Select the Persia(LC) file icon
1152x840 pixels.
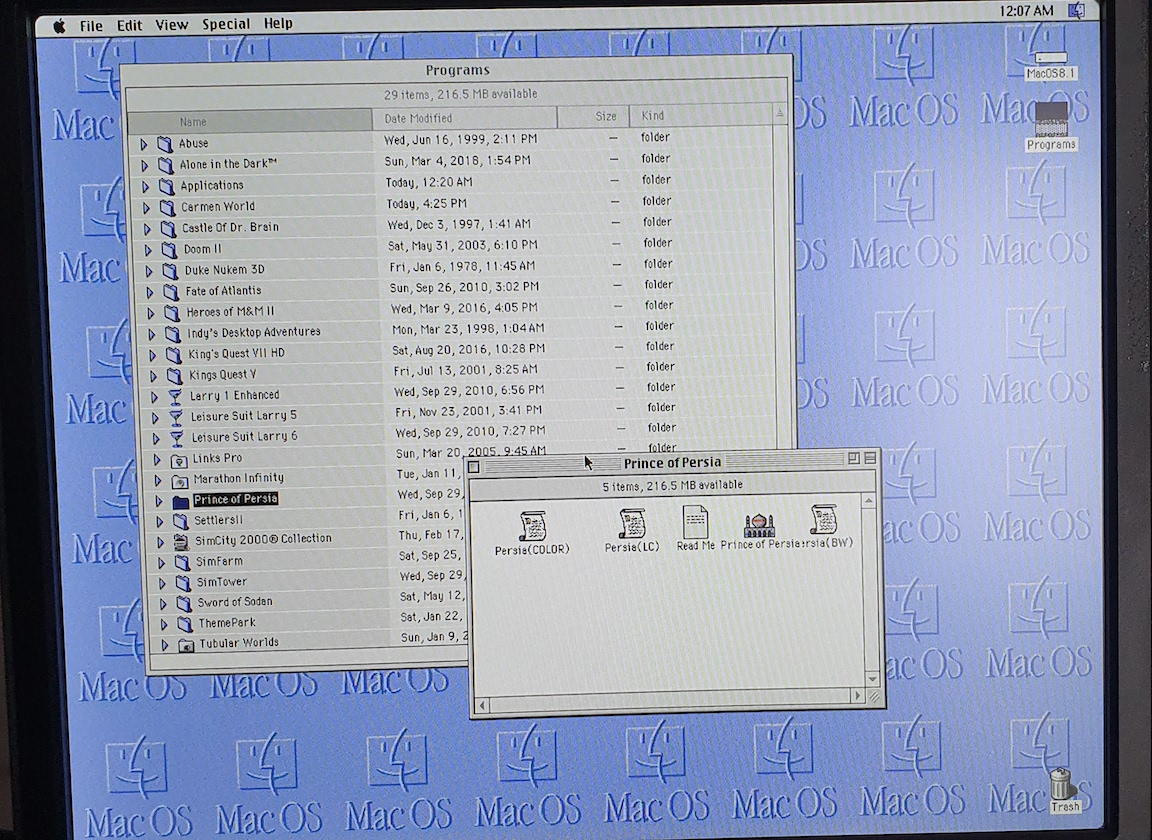(x=632, y=524)
